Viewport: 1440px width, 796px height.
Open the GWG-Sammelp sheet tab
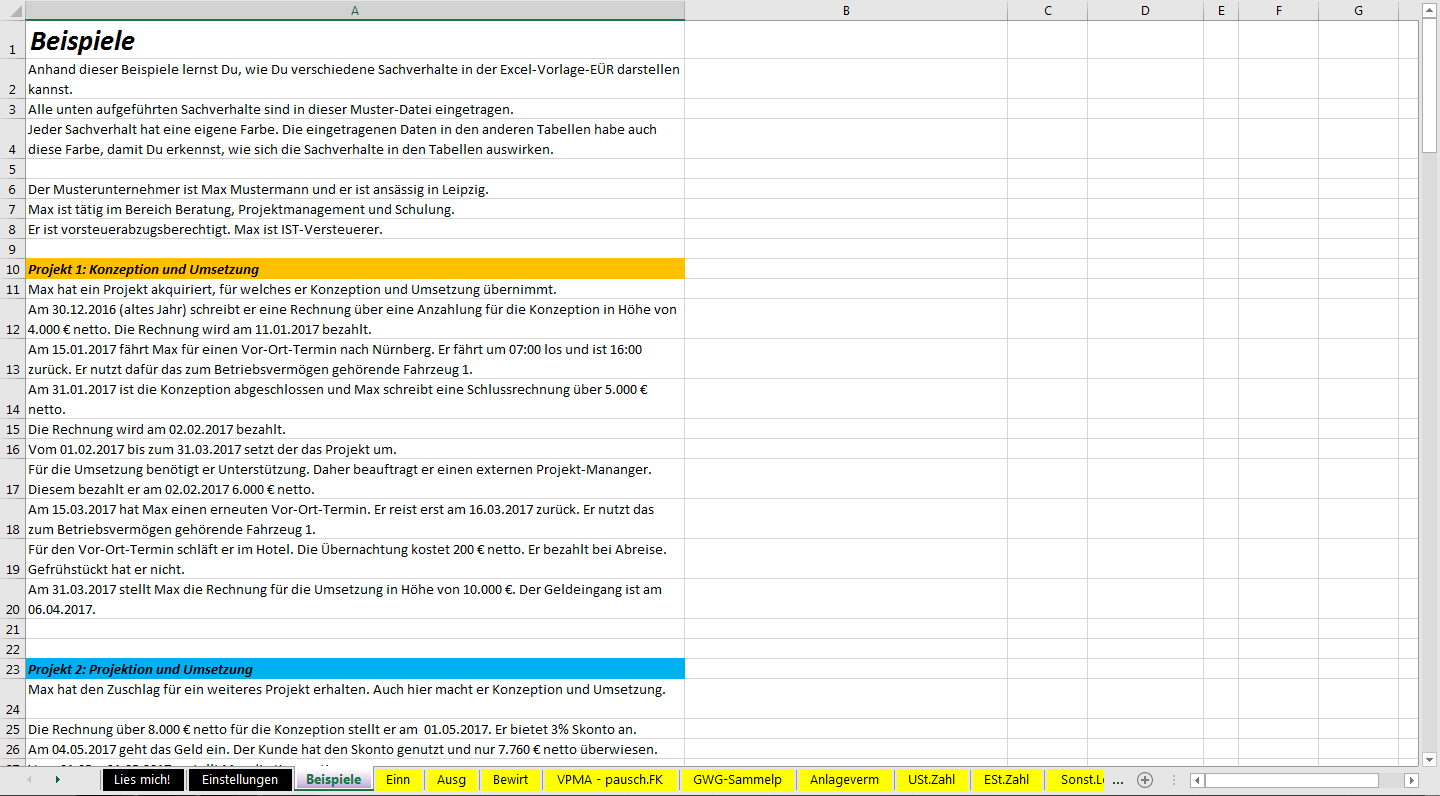point(737,780)
